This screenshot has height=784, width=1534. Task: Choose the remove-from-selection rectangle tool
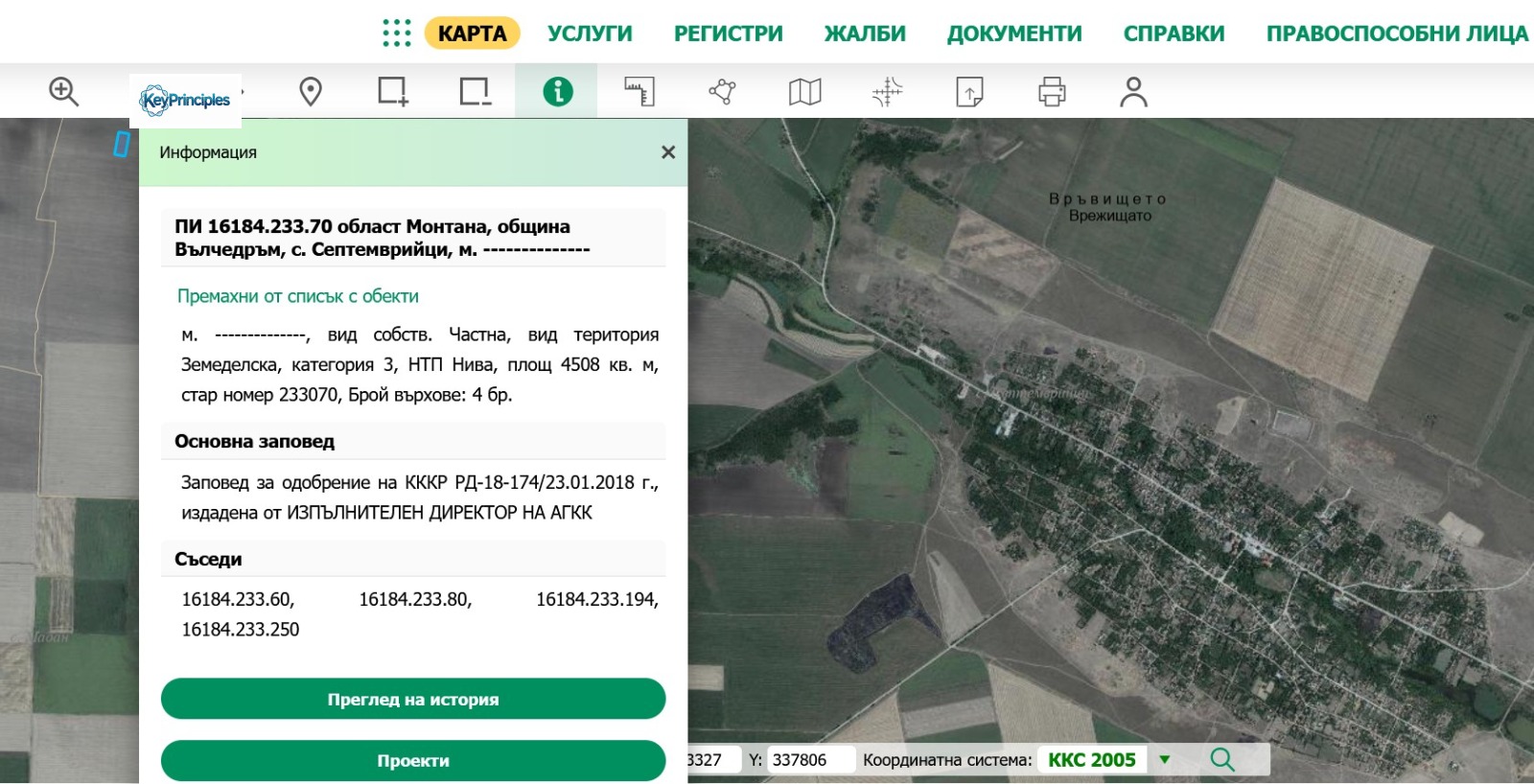click(x=476, y=92)
